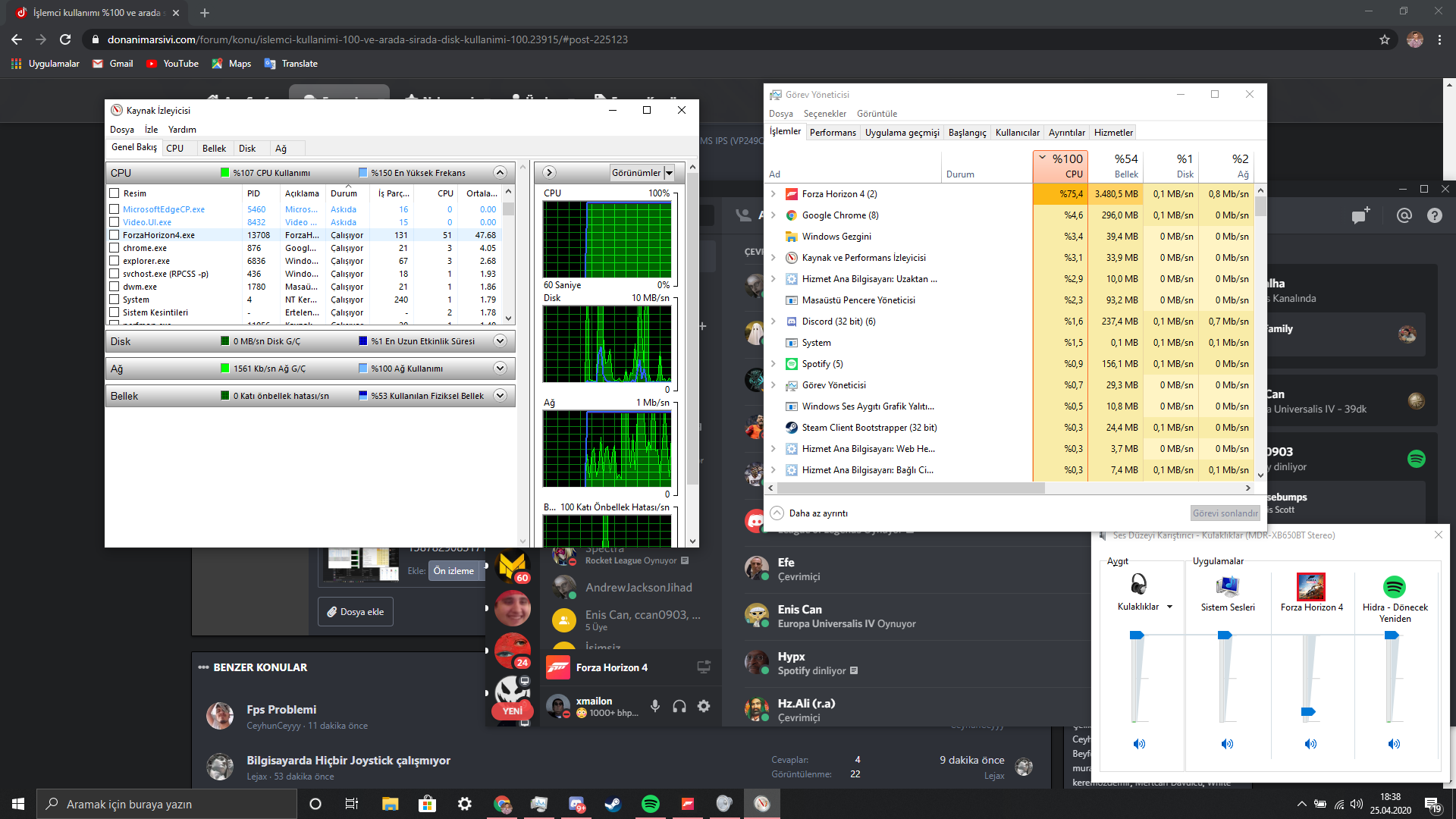Viewport: 1456px width, 819px height.
Task: Sort by CPU column in Görev Yöneticisi
Action: coord(1060,166)
